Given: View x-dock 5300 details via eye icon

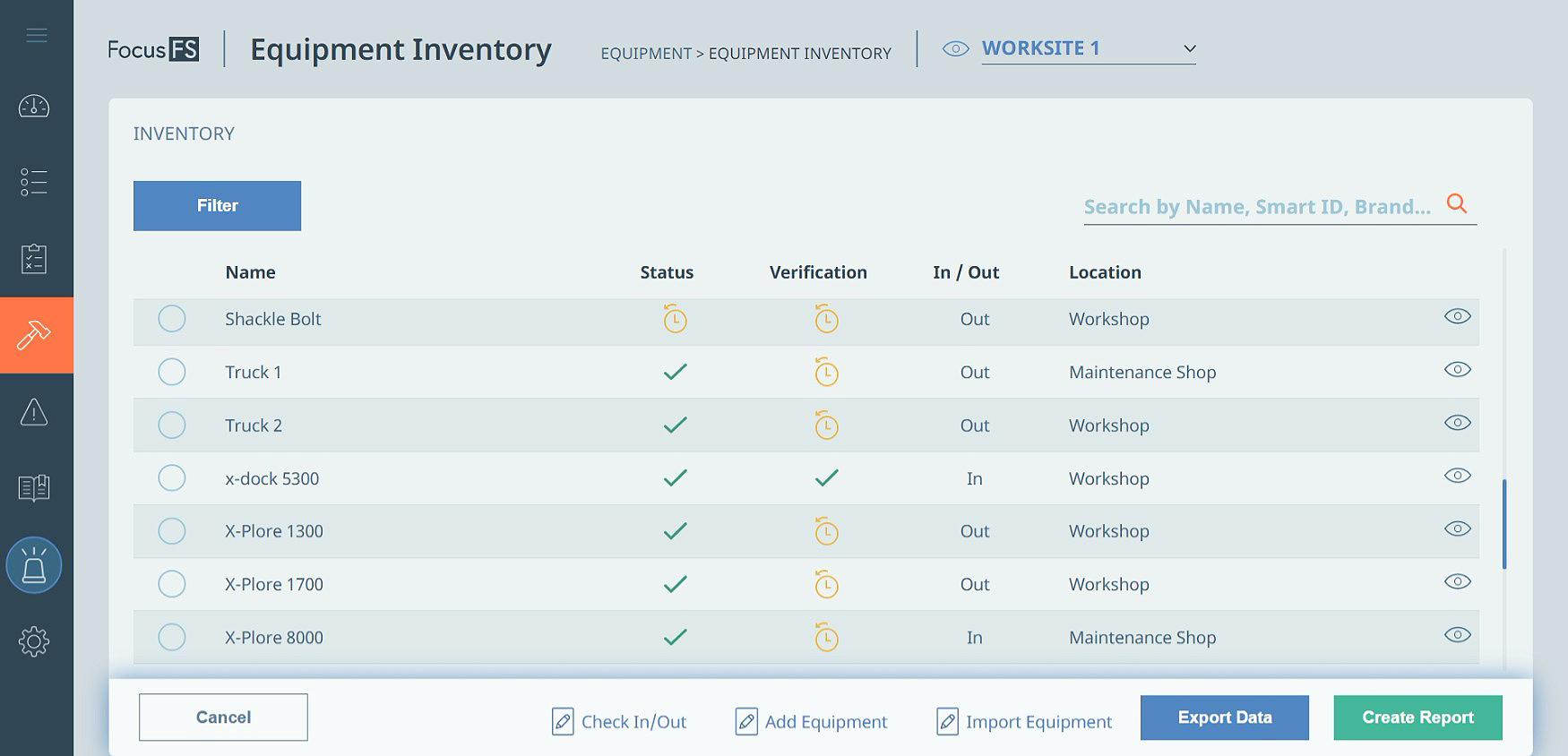Looking at the screenshot, I should pyautogui.click(x=1457, y=475).
